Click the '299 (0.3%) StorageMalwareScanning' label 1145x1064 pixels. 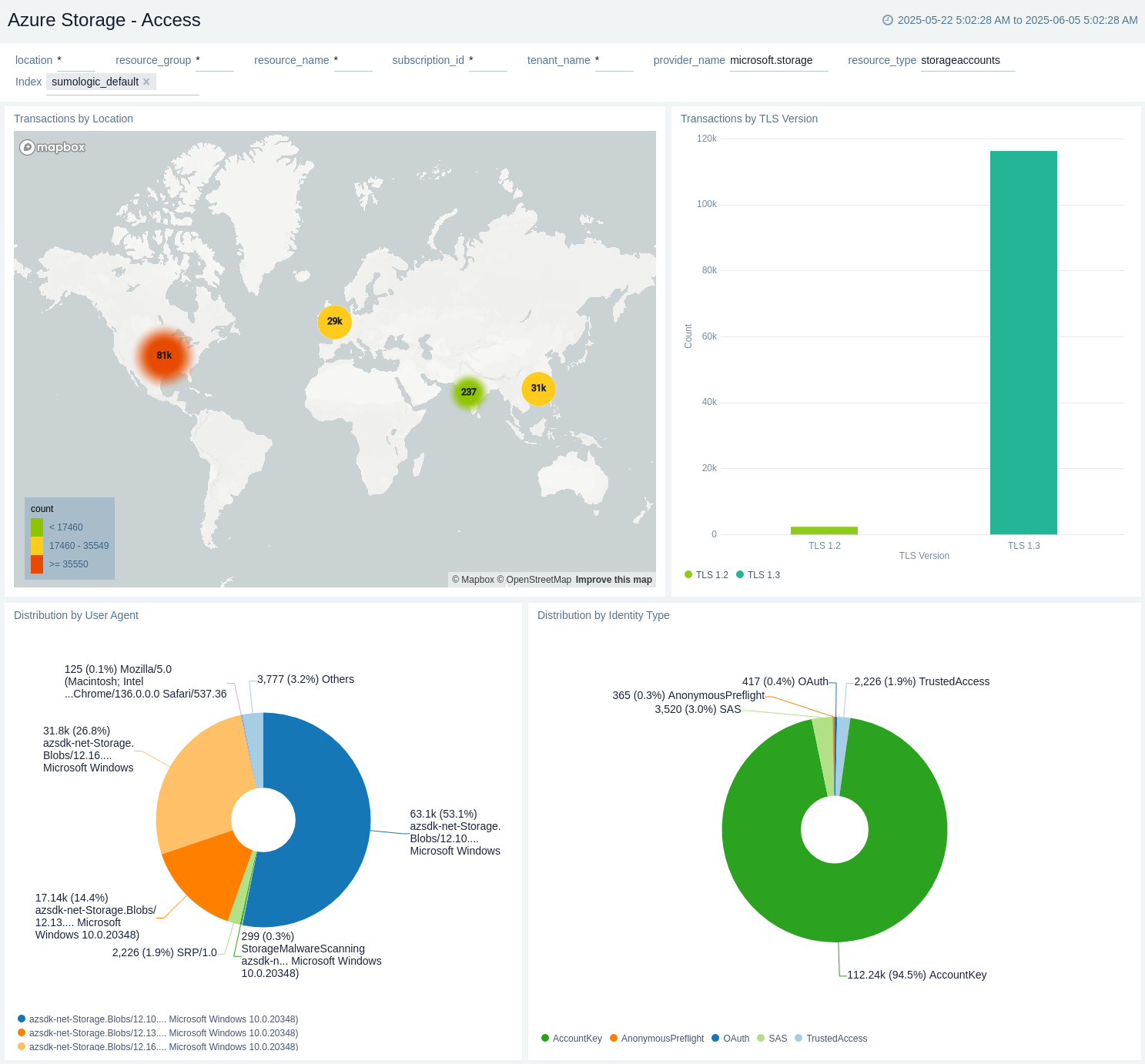click(312, 955)
